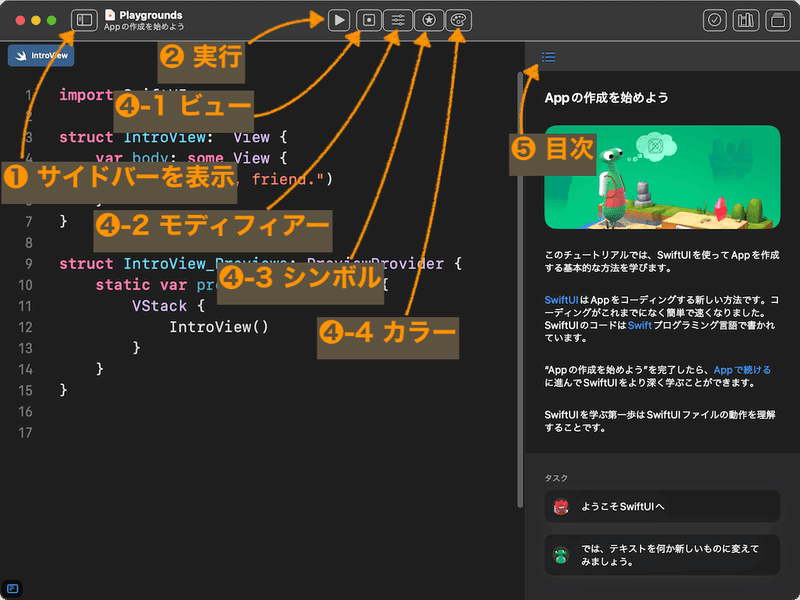Image resolution: width=800 pixels, height=600 pixels.
Task: Click the "Appの作成を始めよう" heading in guide
Action: (x=606, y=97)
